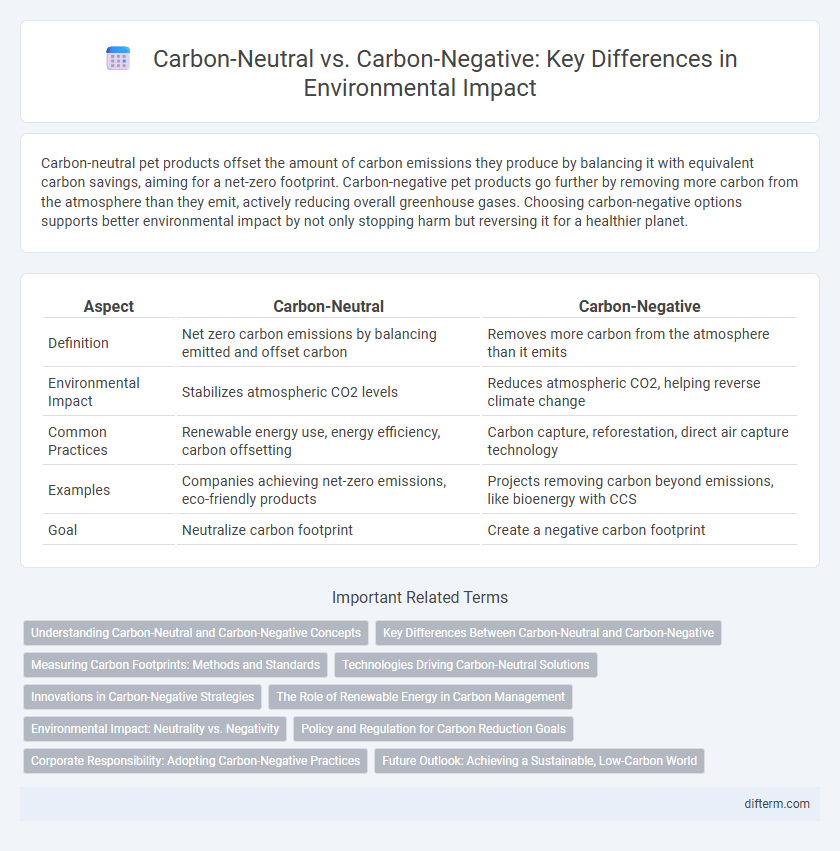Screen dimensions: 840x851
Task: Click cell 'Carbon capture, reforestation, direct air capture'
Action: point(639,441)
